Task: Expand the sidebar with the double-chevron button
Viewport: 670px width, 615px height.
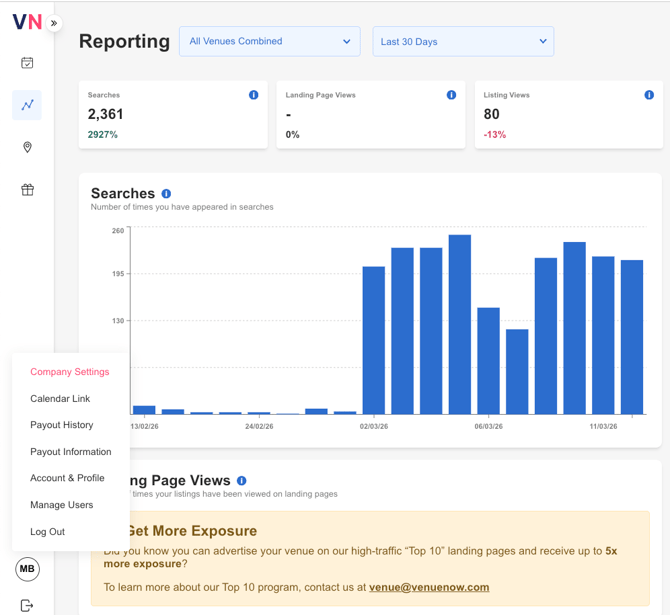Action: 54,23
